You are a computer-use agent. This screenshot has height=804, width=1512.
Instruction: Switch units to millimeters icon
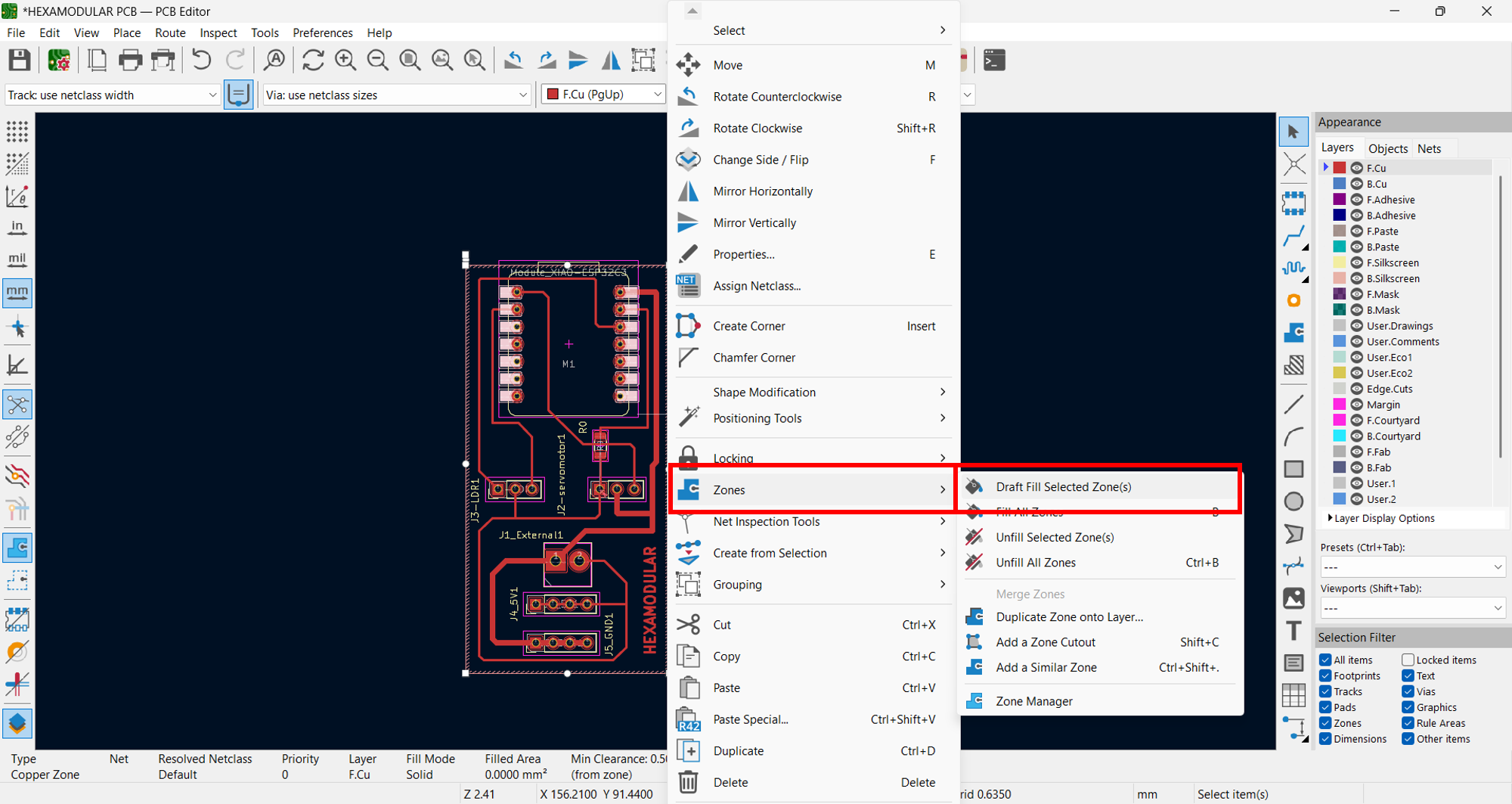coord(17,293)
